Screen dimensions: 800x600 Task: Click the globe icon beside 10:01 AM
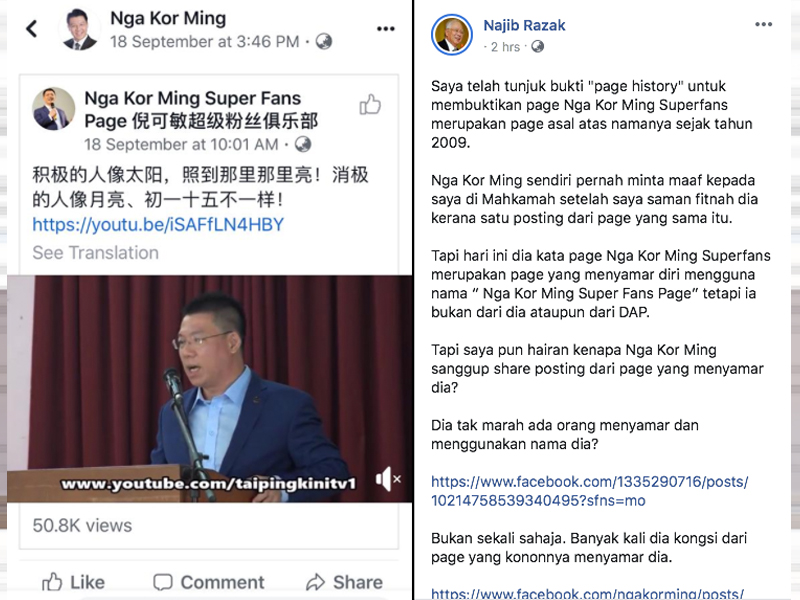coord(303,144)
